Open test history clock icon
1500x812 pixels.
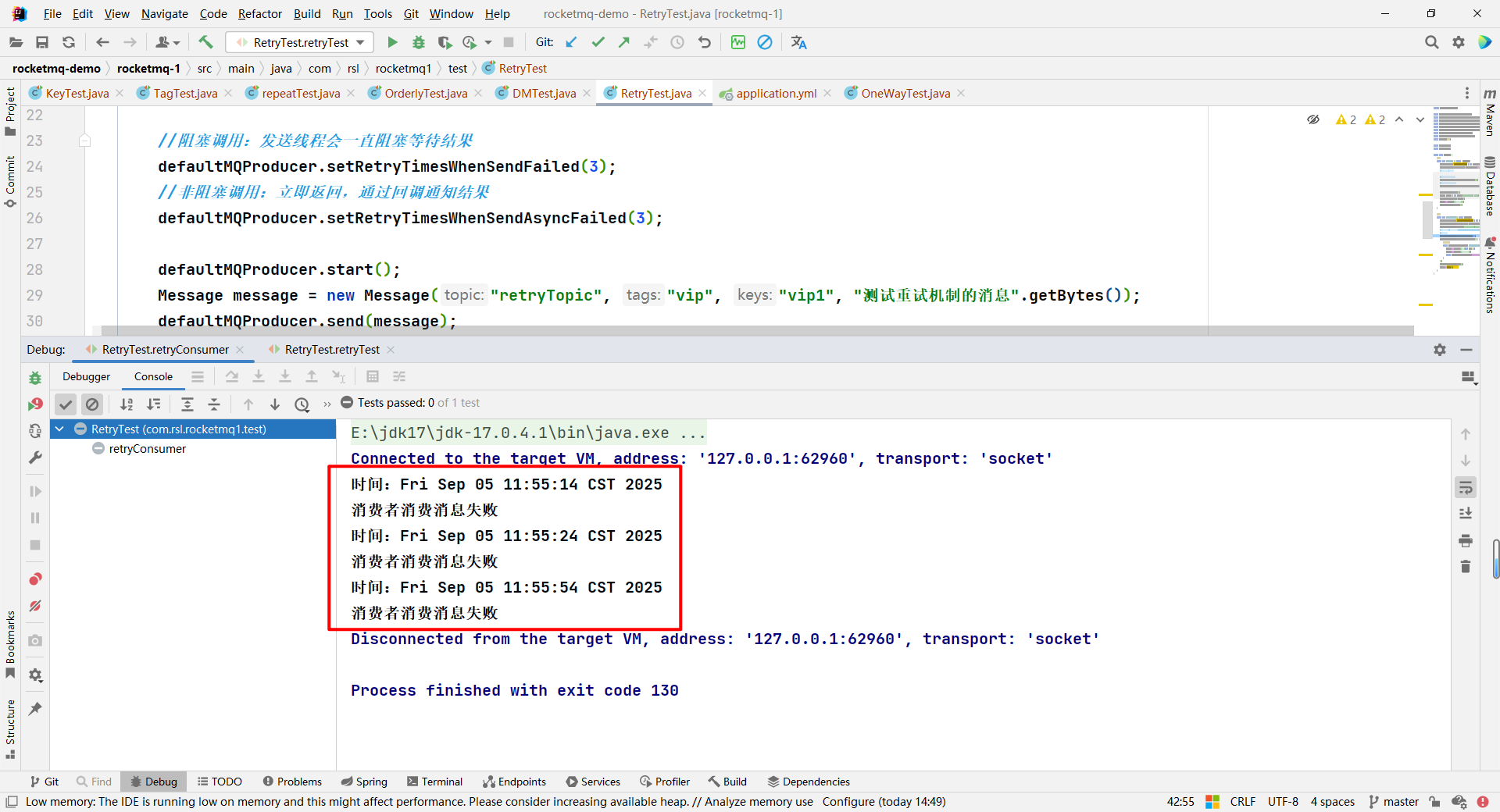coord(302,404)
